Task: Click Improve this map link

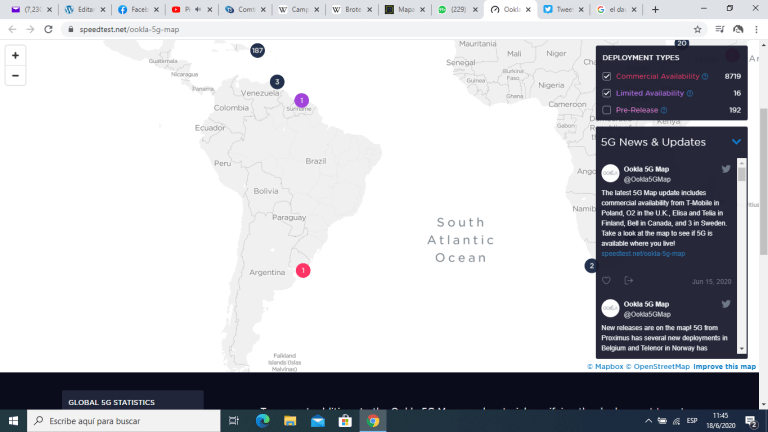Action: (724, 366)
